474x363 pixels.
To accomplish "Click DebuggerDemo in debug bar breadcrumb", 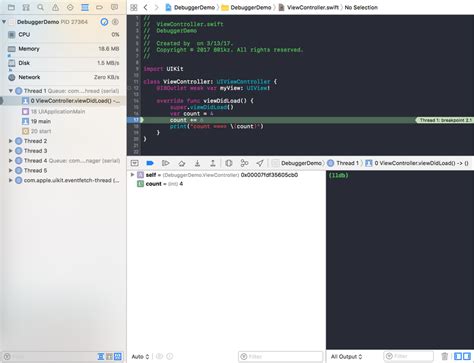I will (297, 163).
